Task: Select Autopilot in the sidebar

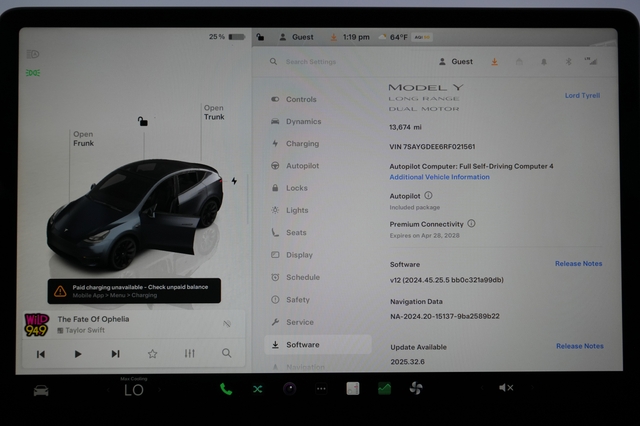Action: [302, 166]
